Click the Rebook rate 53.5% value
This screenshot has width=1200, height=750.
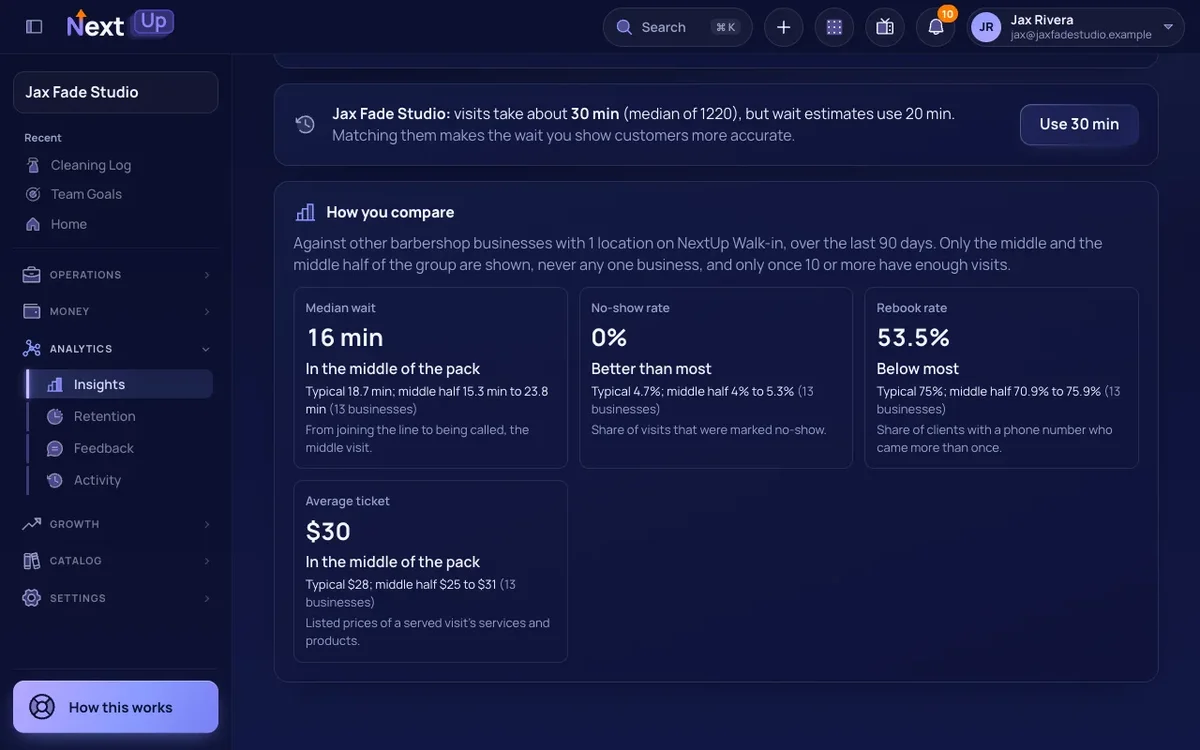click(x=914, y=337)
